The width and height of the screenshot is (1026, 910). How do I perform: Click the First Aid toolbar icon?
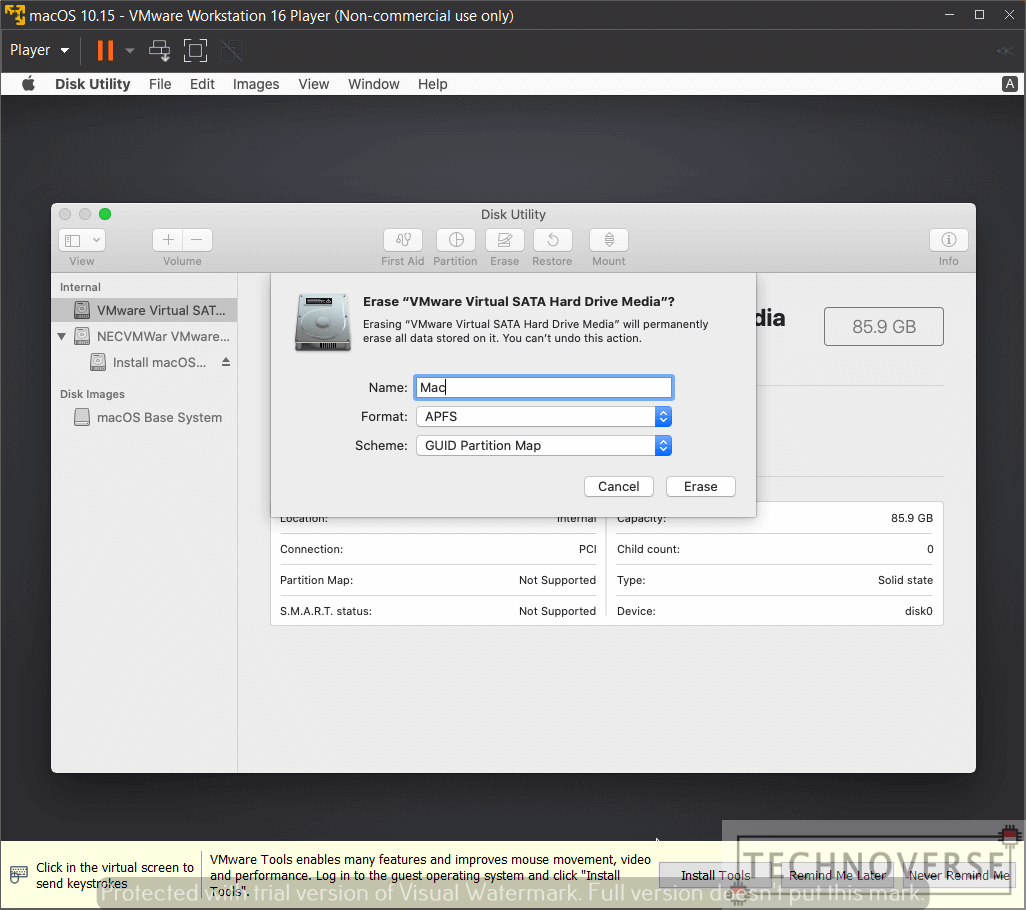[x=402, y=240]
